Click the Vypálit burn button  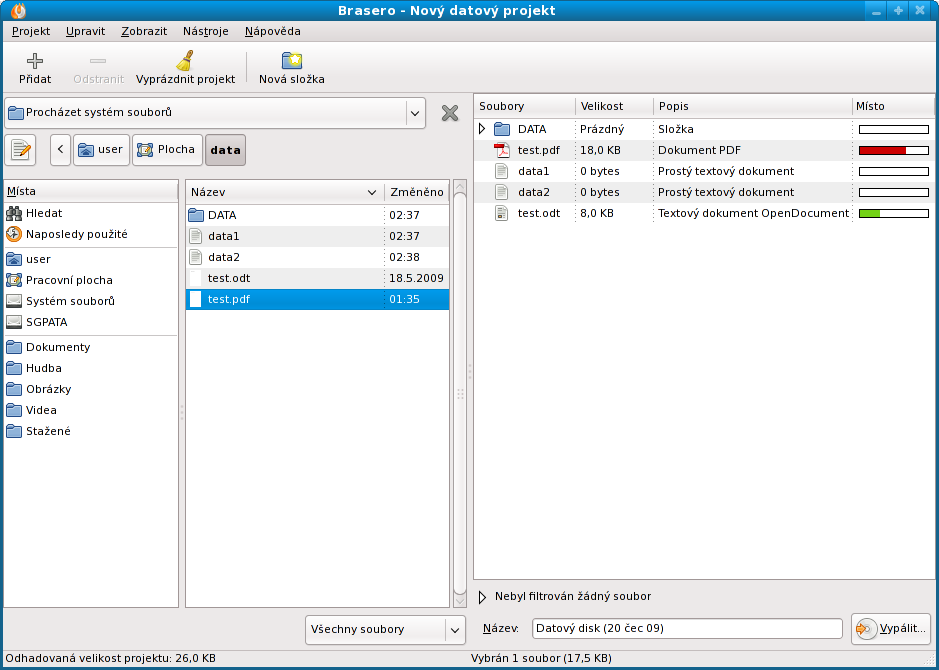[x=891, y=629]
